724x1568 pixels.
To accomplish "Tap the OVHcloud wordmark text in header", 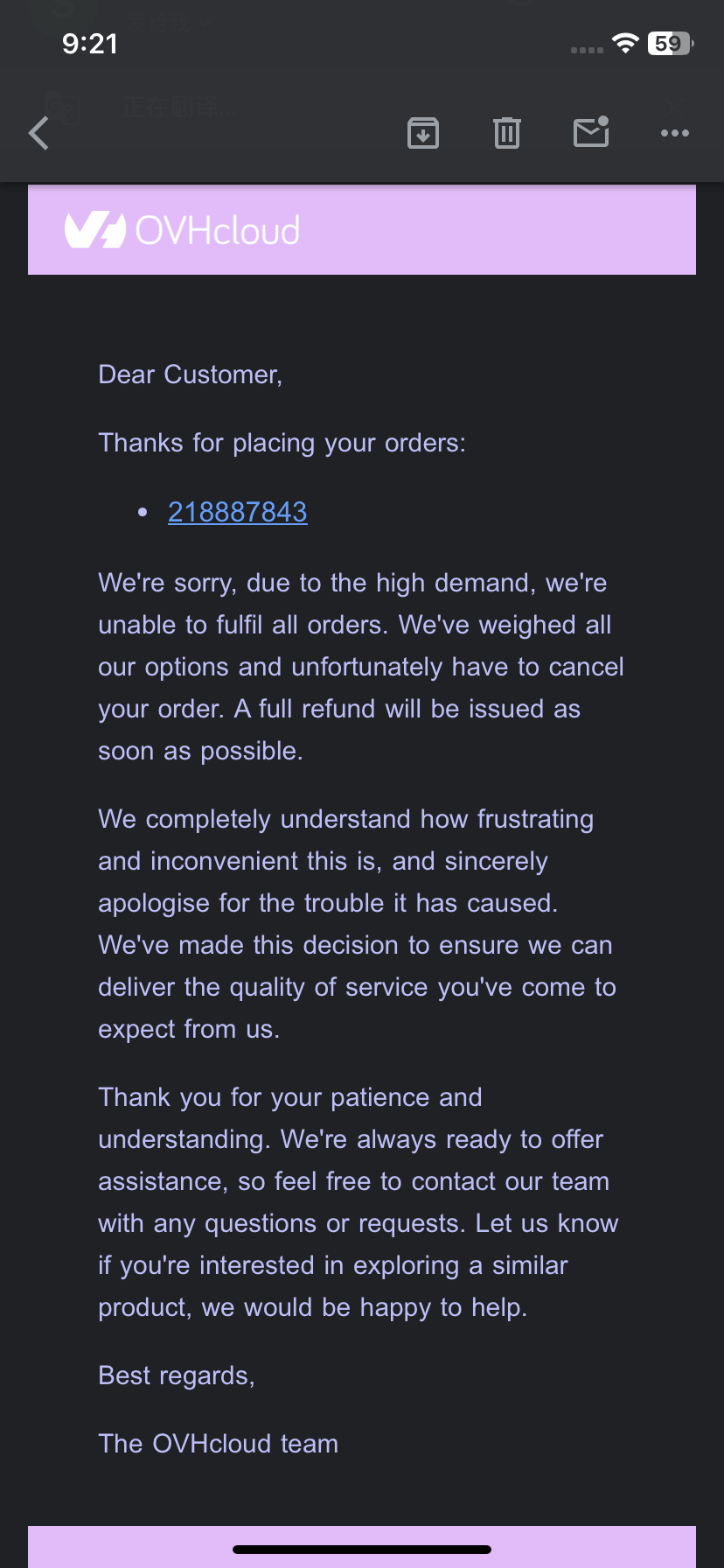I will tap(218, 231).
